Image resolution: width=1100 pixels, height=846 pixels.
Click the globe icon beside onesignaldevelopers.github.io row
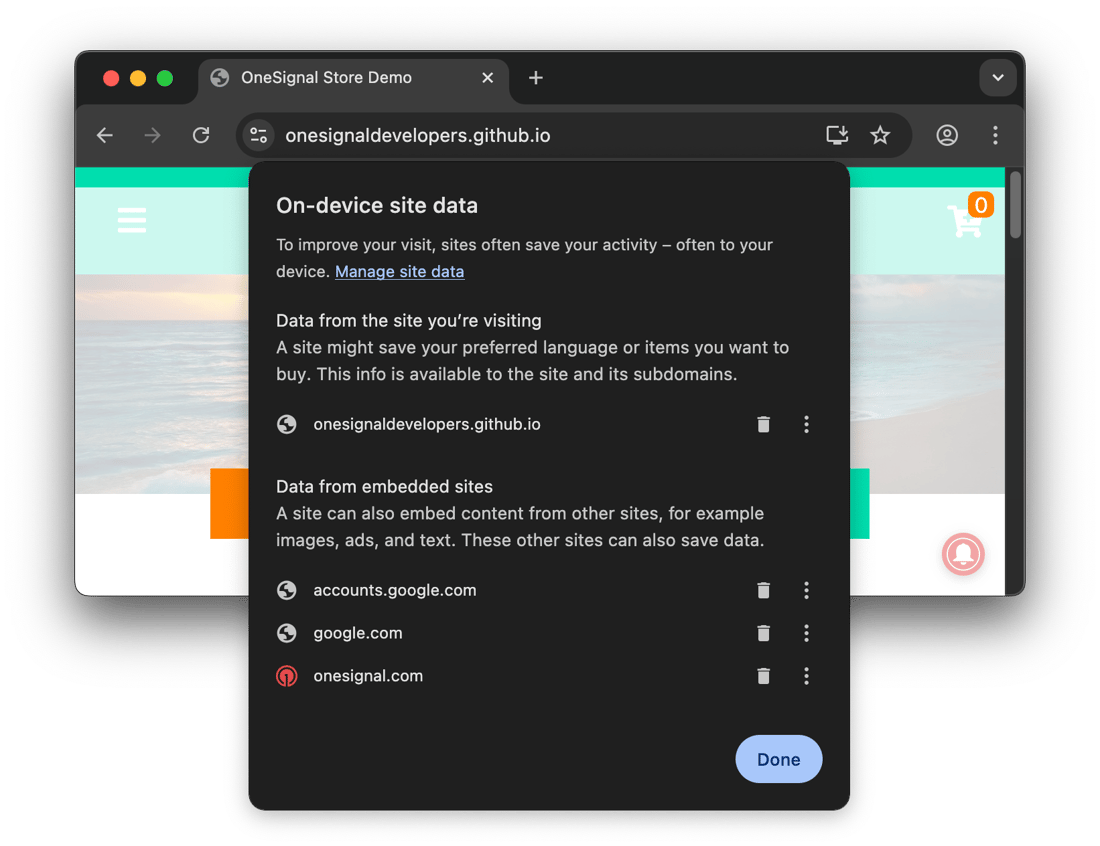(x=286, y=424)
